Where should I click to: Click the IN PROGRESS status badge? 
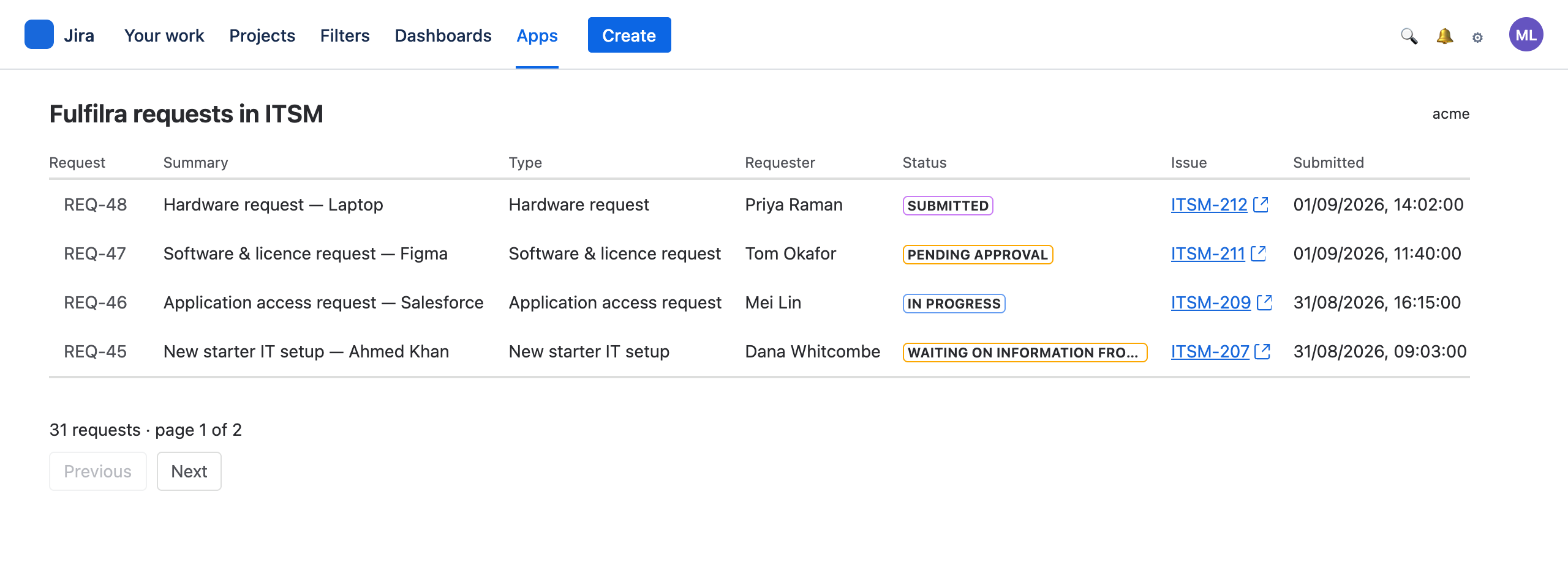[x=954, y=304]
